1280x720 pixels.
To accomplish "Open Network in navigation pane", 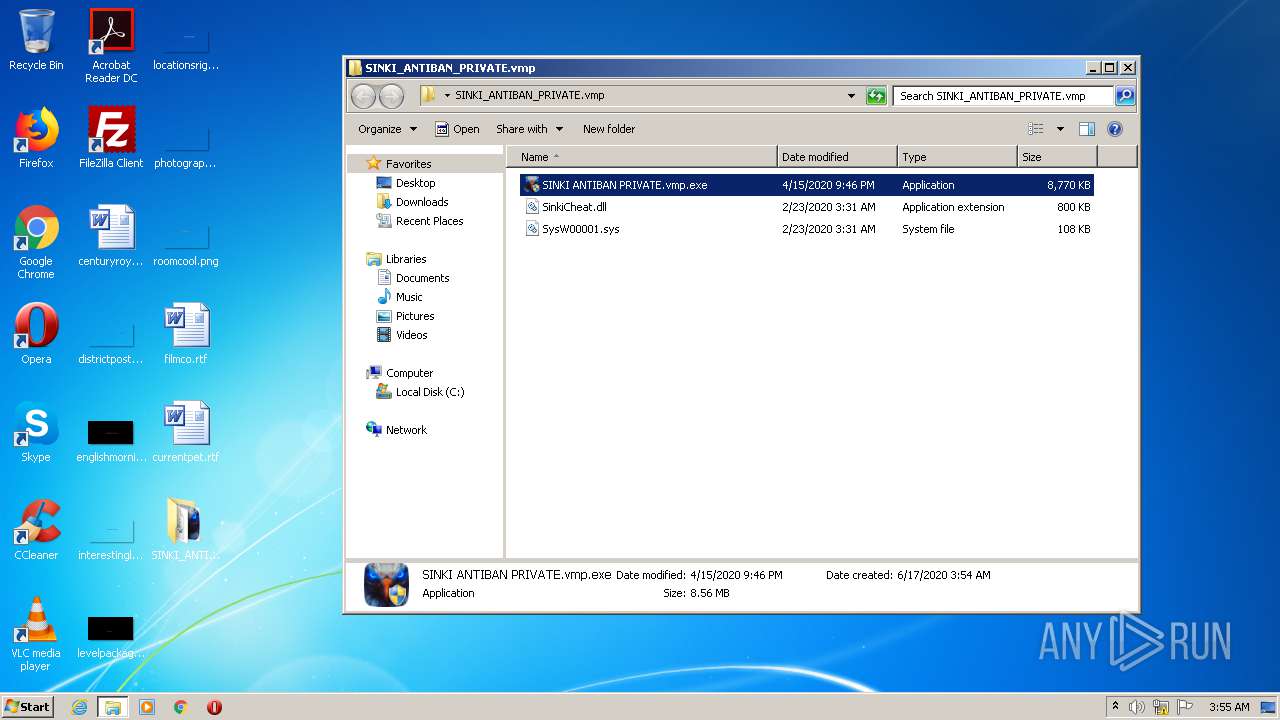I will pyautogui.click(x=406, y=430).
